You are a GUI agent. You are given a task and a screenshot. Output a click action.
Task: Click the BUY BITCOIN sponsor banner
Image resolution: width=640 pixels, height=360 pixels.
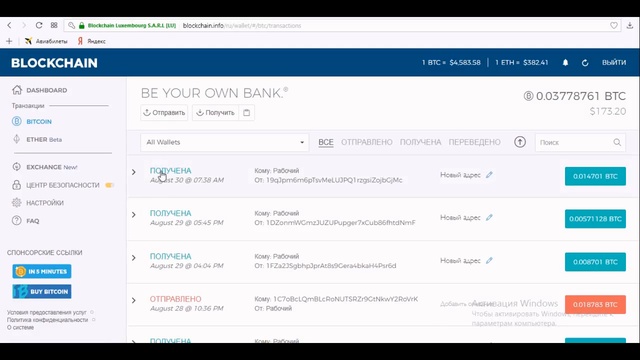[x=42, y=291]
